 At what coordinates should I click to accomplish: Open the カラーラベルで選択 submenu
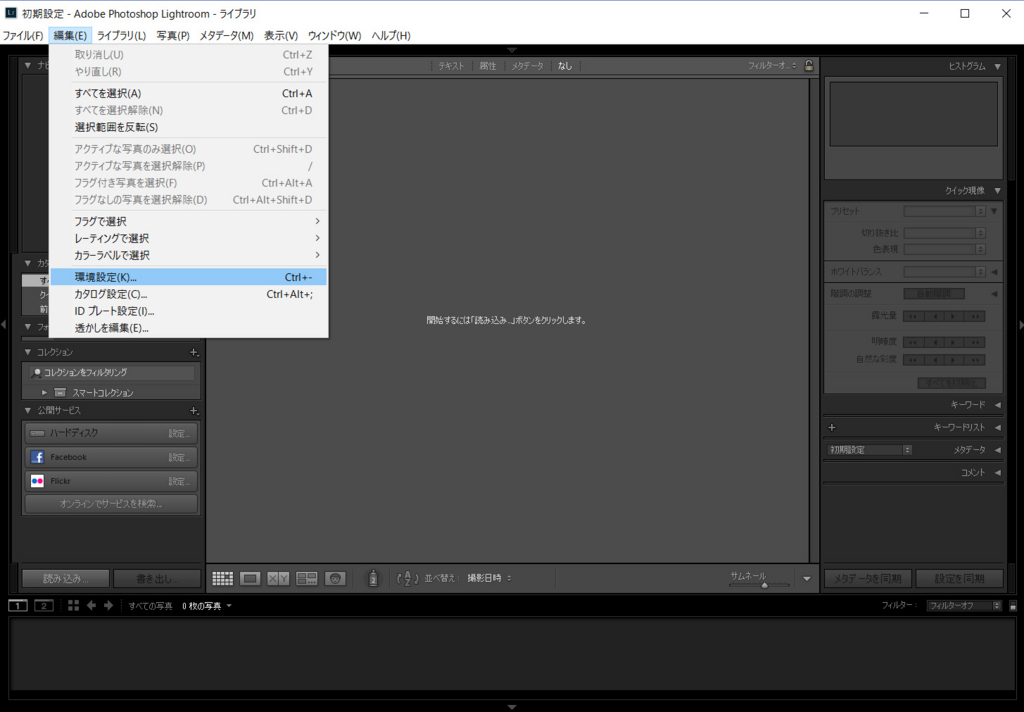click(x=188, y=255)
